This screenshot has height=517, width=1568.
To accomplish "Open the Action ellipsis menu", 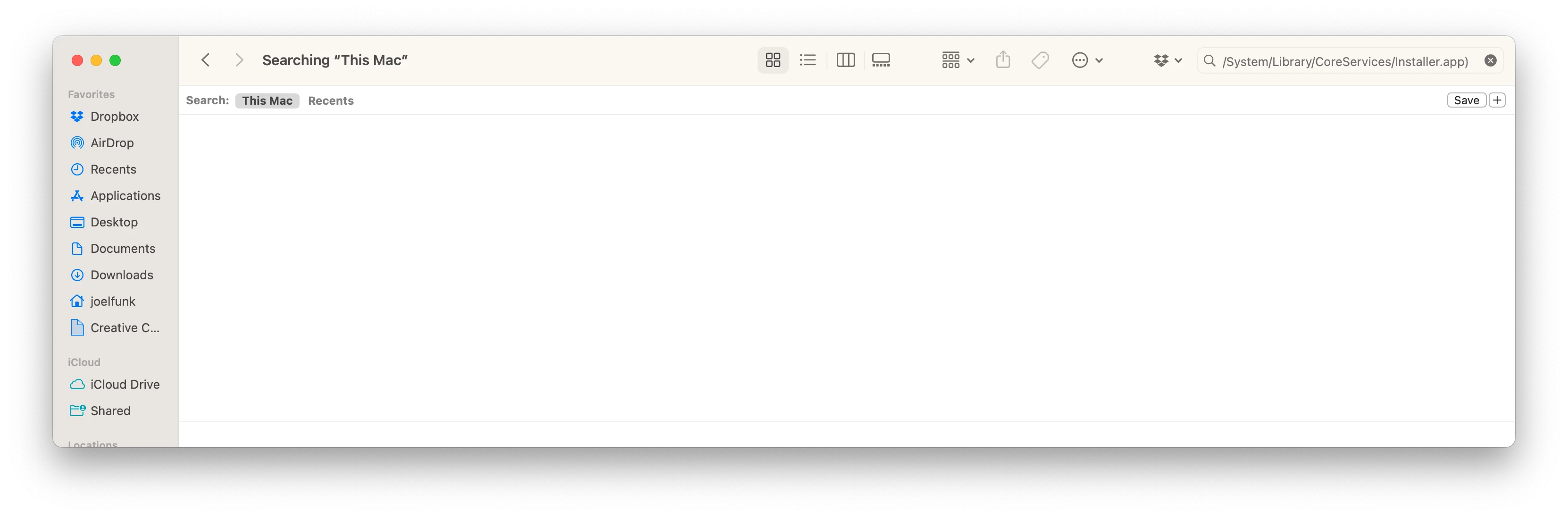I will click(1087, 60).
